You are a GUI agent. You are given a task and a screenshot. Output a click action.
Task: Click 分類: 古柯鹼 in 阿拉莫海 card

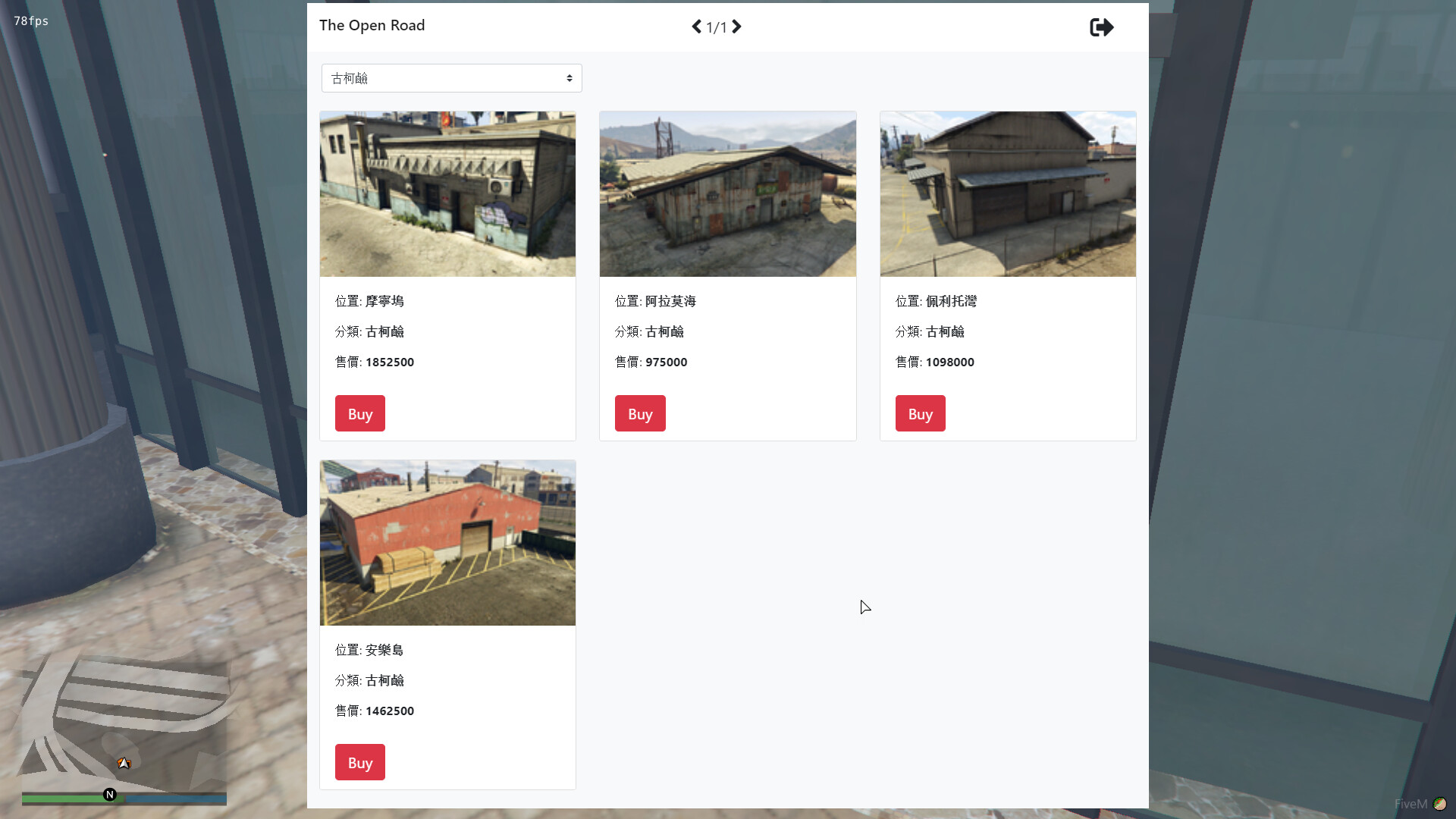(x=649, y=331)
